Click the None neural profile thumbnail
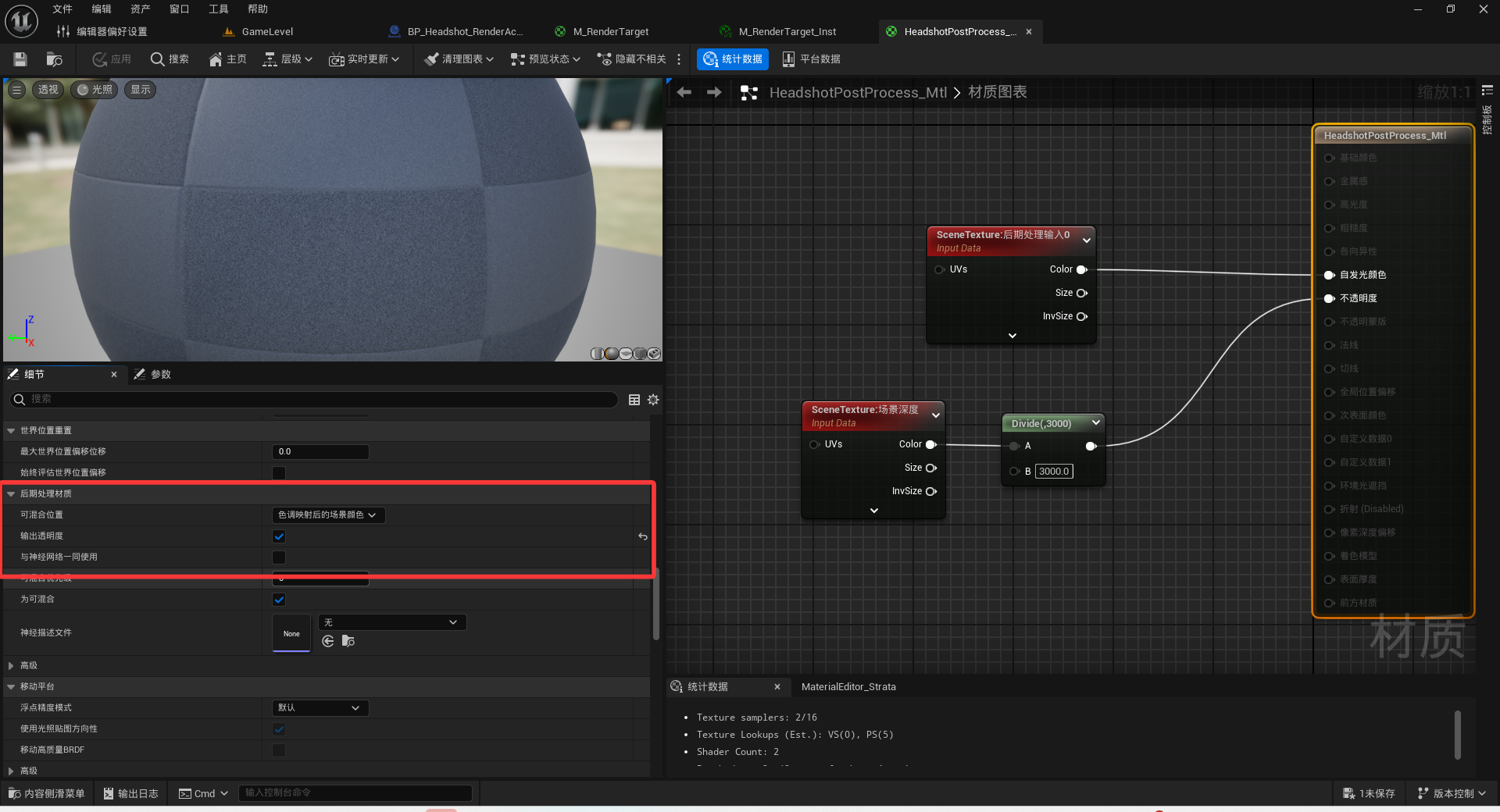Image resolution: width=1500 pixels, height=812 pixels. (x=291, y=633)
